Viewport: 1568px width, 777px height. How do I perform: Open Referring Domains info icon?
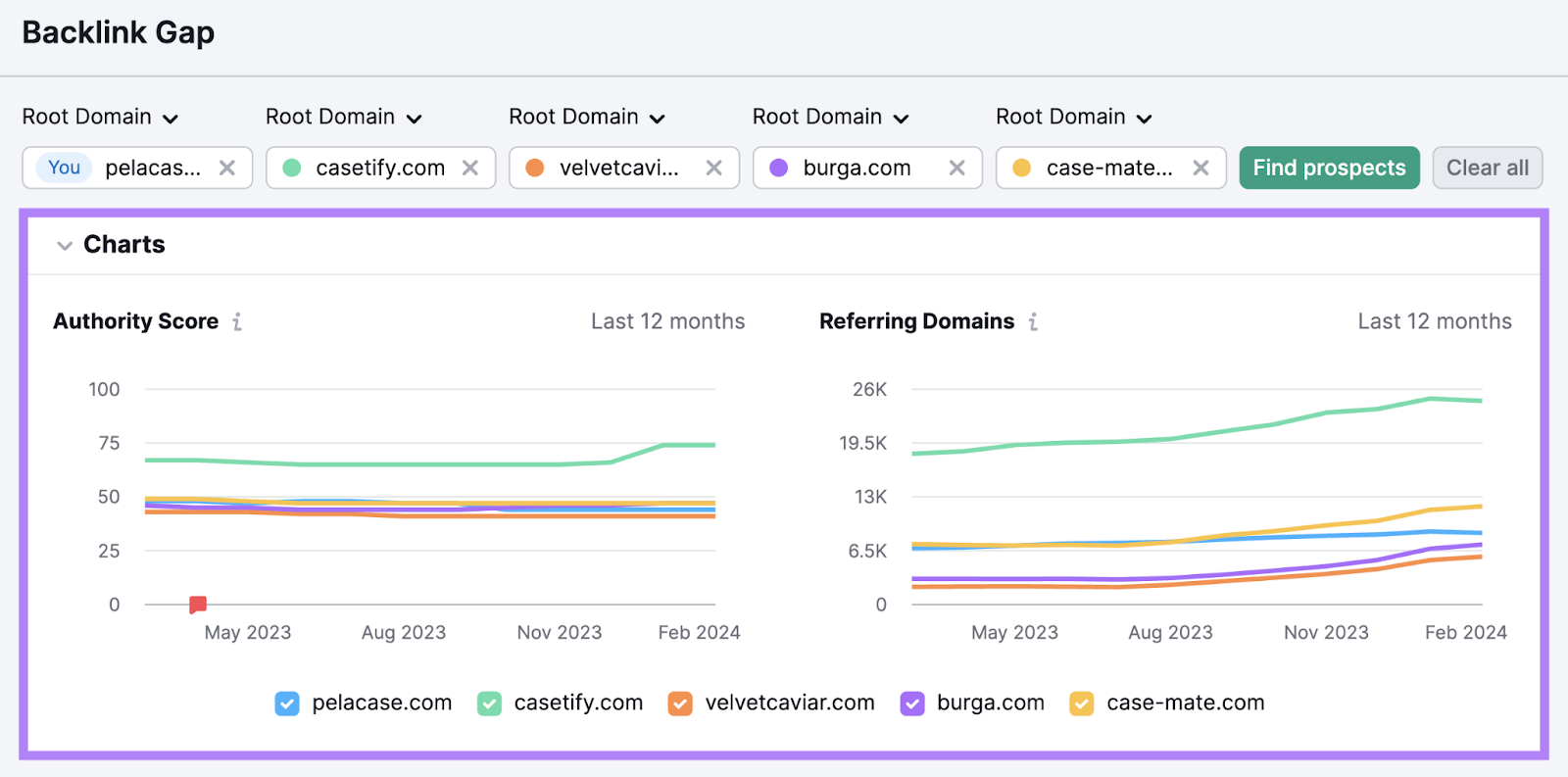(1033, 321)
